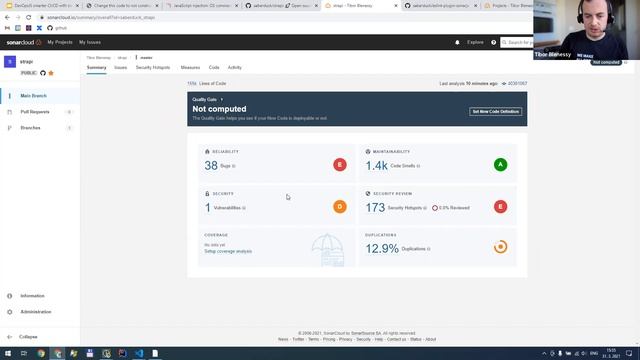The image size is (640, 360).
Task: Click the SonarCloud logo in the header
Action: tap(24, 42)
